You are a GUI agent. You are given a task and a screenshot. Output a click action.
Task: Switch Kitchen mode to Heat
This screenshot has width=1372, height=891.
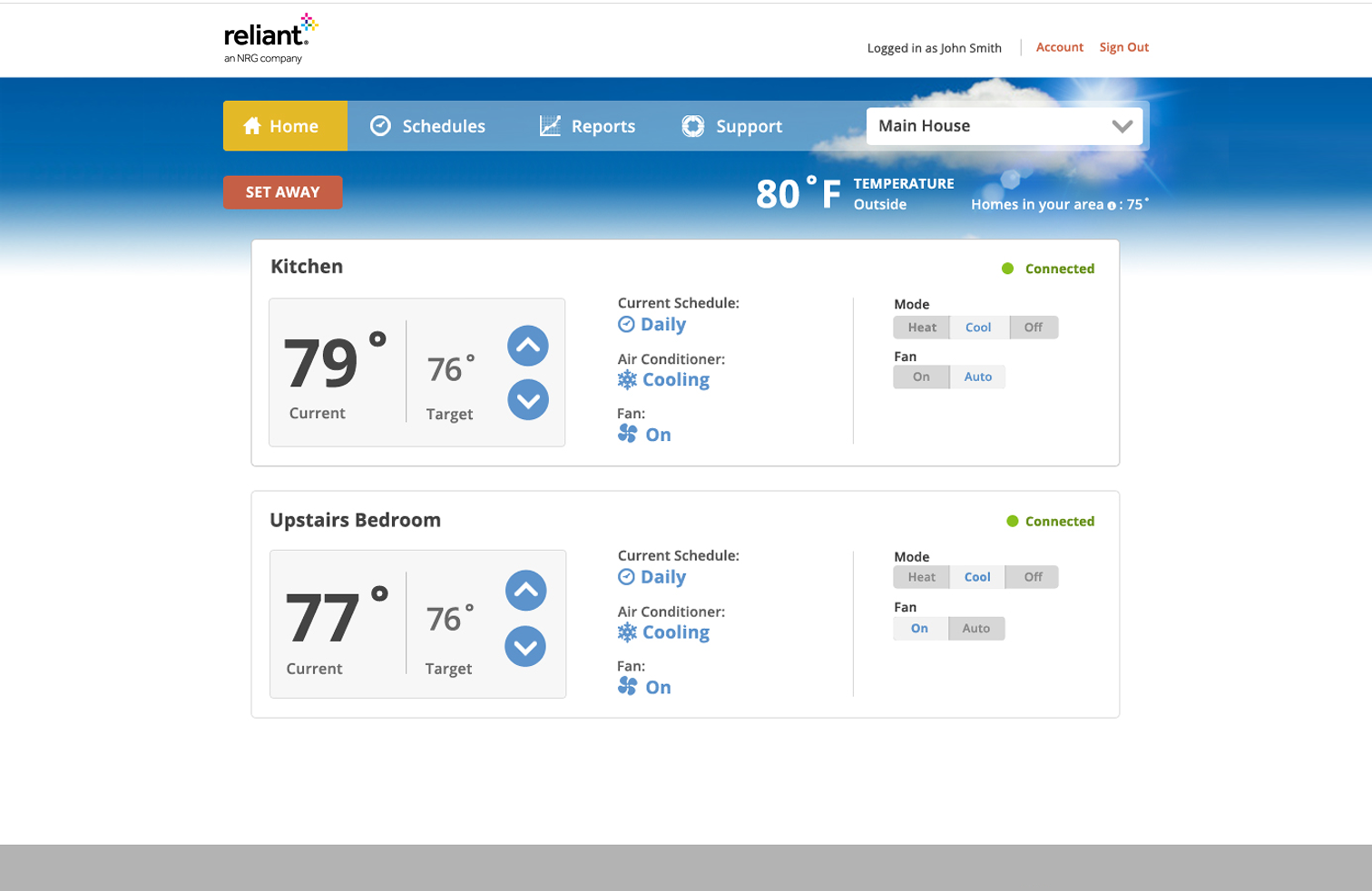click(921, 327)
